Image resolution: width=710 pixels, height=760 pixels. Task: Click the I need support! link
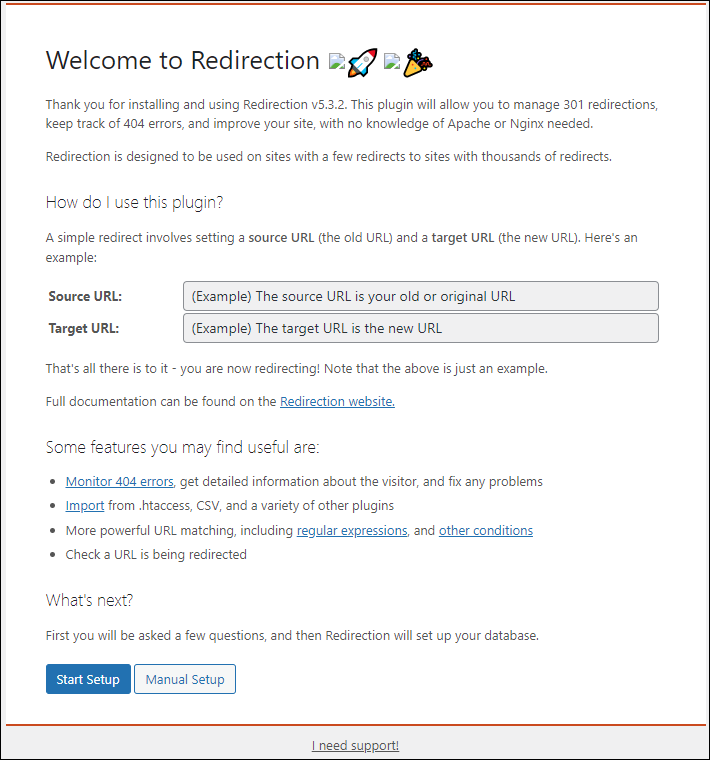coord(355,745)
